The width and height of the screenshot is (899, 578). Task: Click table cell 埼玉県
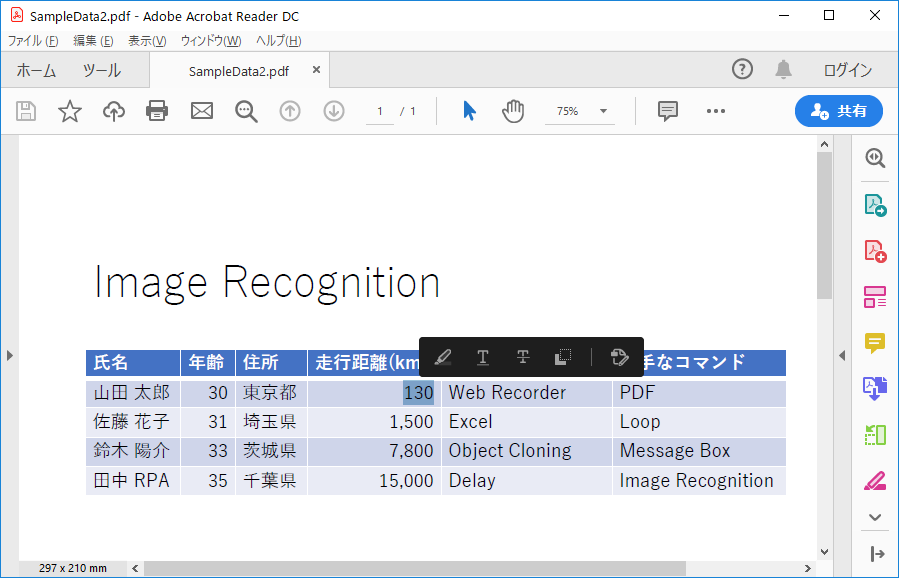269,422
